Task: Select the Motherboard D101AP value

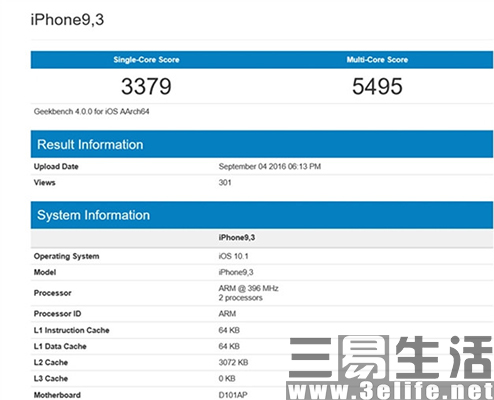Action: [x=233, y=395]
